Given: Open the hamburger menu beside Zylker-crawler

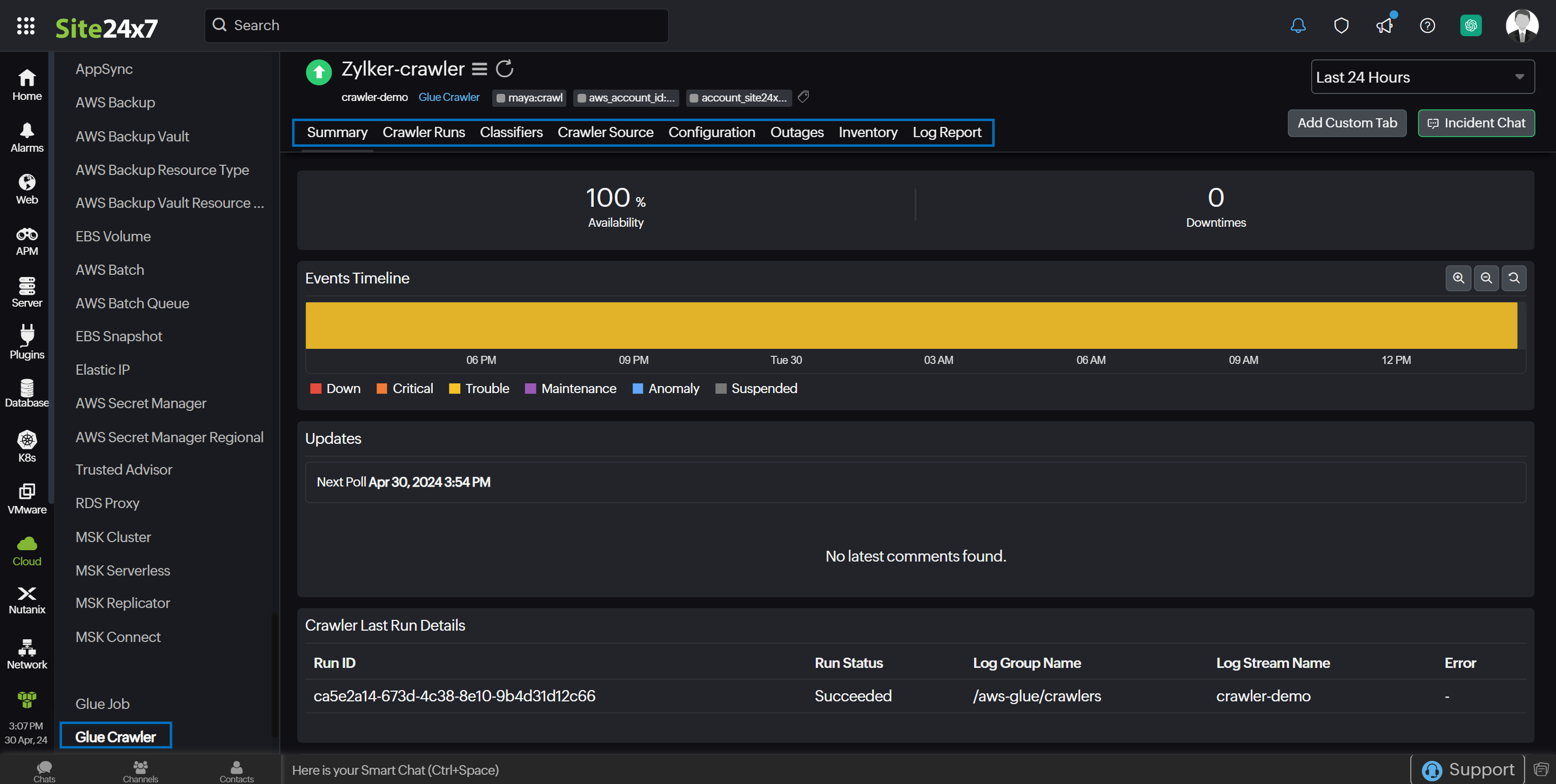Looking at the screenshot, I should point(480,70).
